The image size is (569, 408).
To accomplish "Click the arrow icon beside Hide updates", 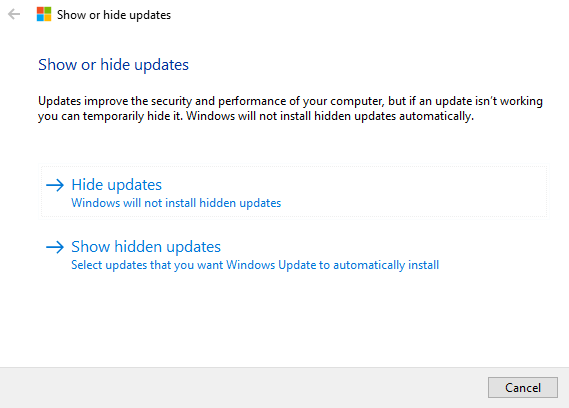I will pyautogui.click(x=55, y=185).
